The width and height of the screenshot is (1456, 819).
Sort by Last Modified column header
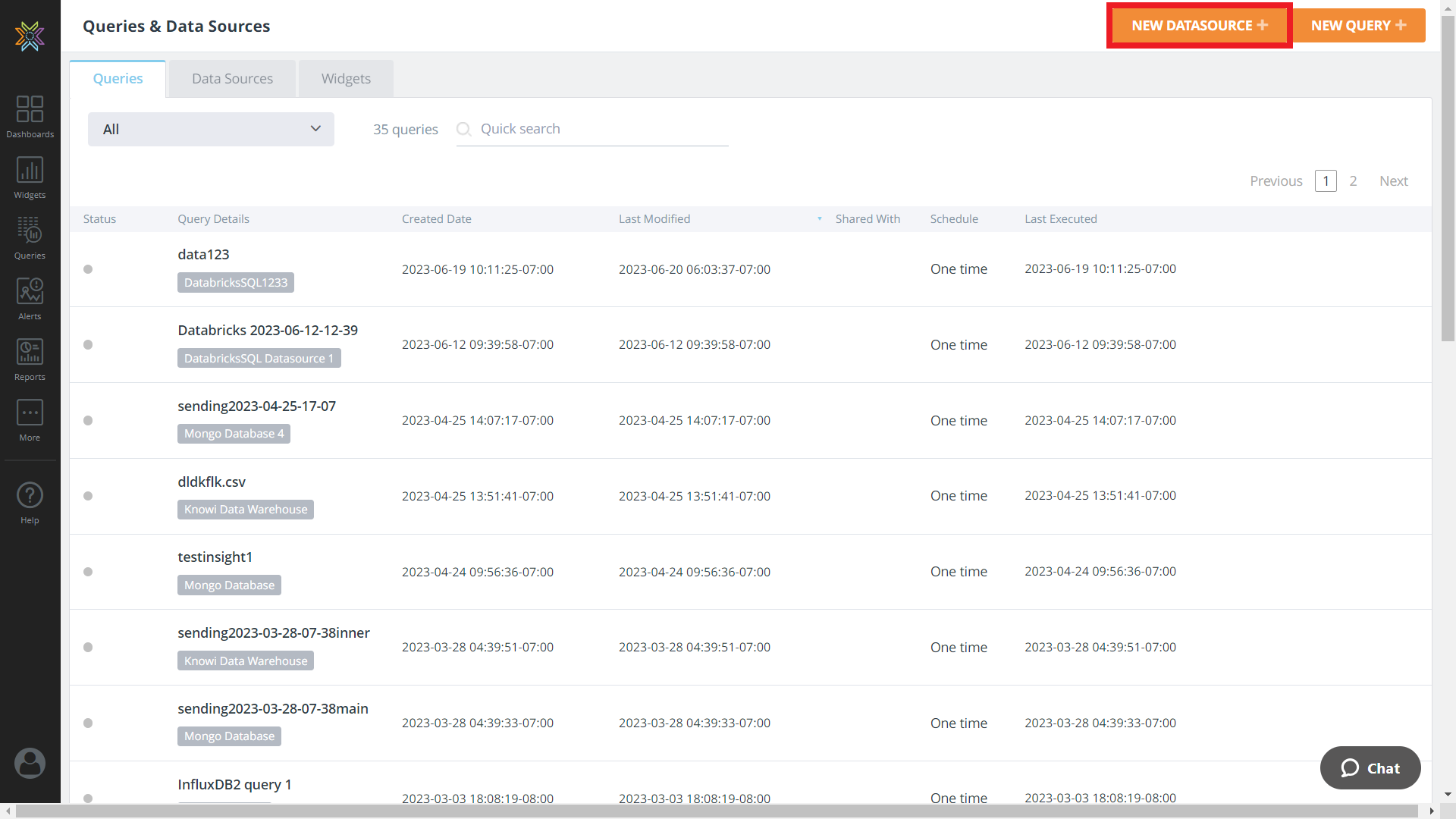coord(654,219)
